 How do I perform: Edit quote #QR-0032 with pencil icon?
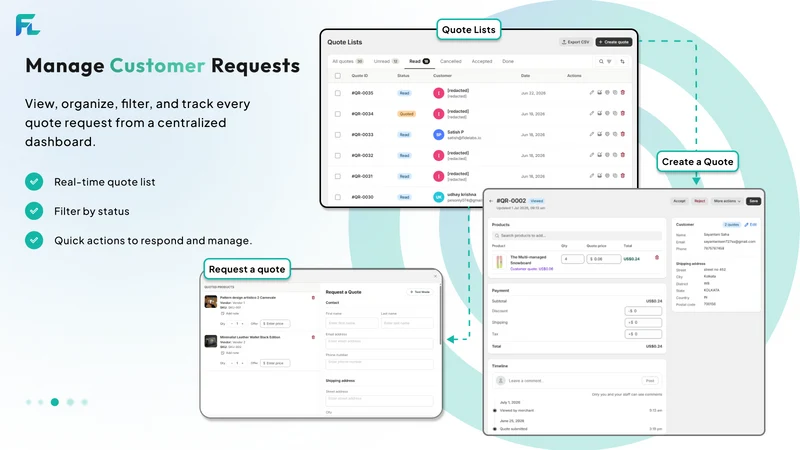[592, 155]
